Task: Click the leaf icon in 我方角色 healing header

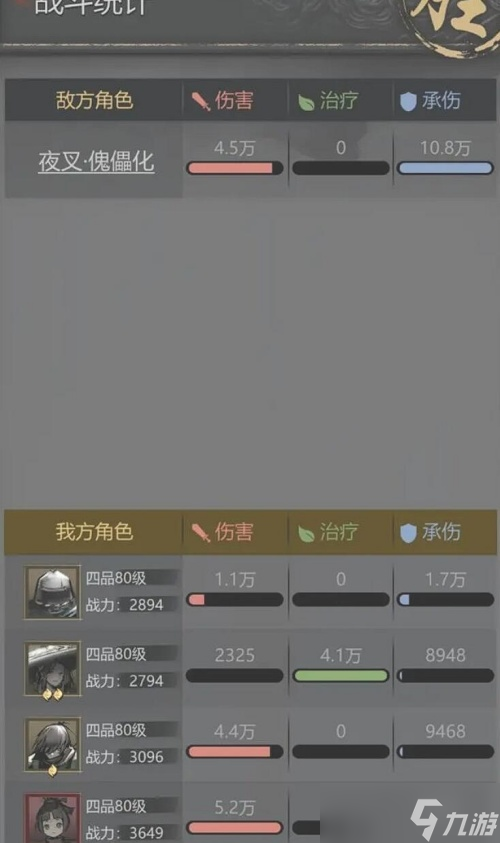Action: coord(306,533)
